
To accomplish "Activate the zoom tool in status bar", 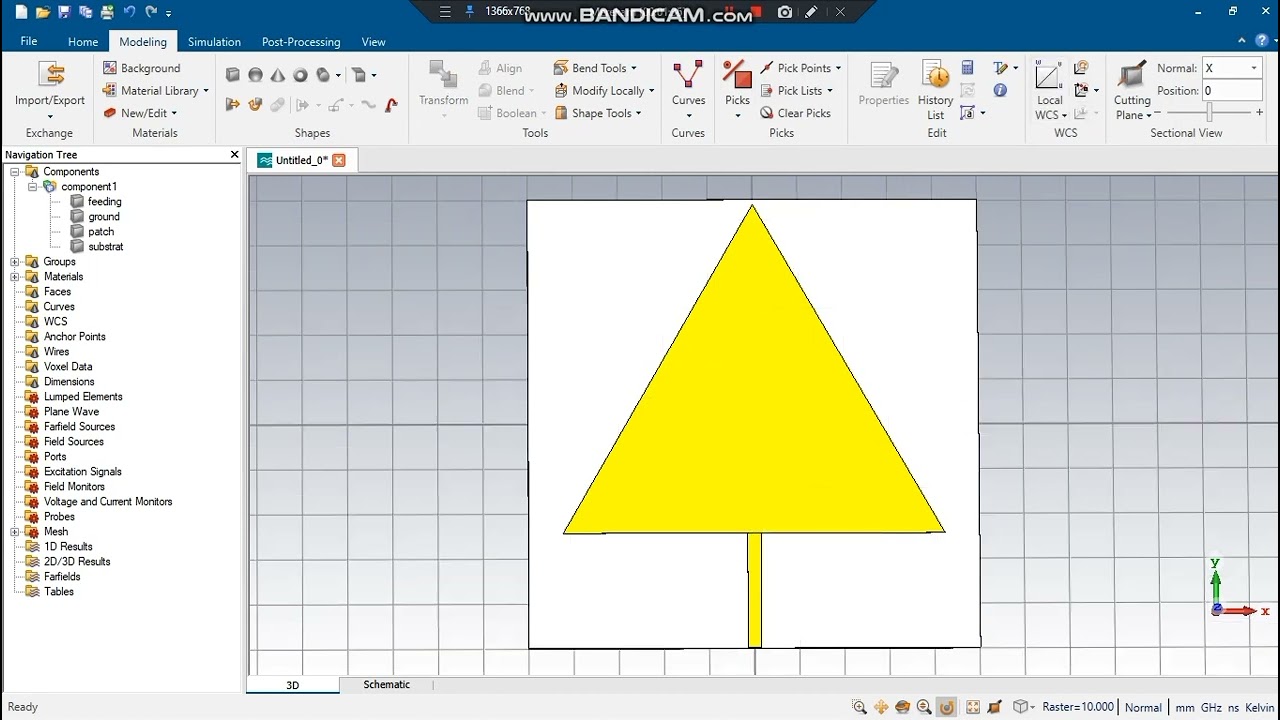I will pyautogui.click(x=859, y=707).
